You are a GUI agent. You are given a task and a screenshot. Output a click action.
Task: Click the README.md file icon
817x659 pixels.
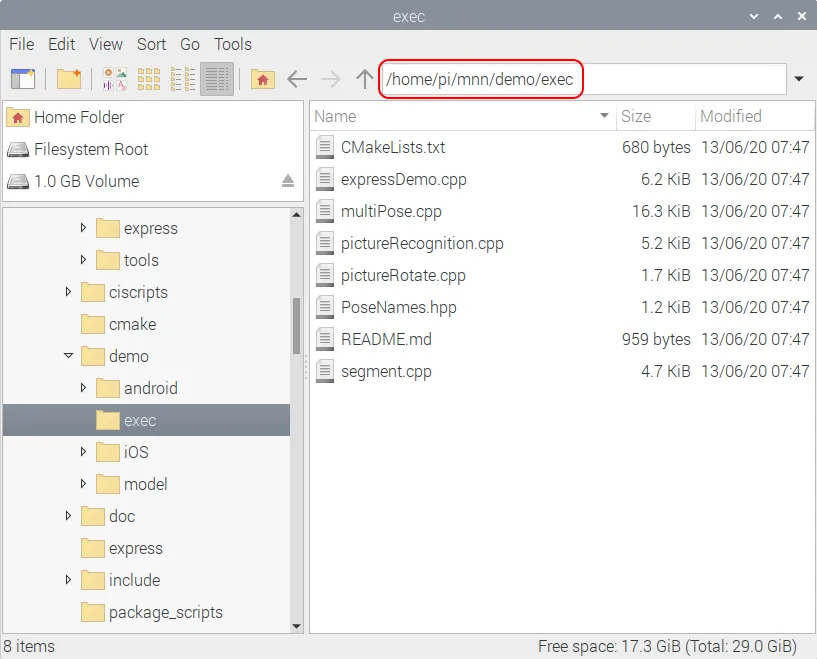pos(325,339)
